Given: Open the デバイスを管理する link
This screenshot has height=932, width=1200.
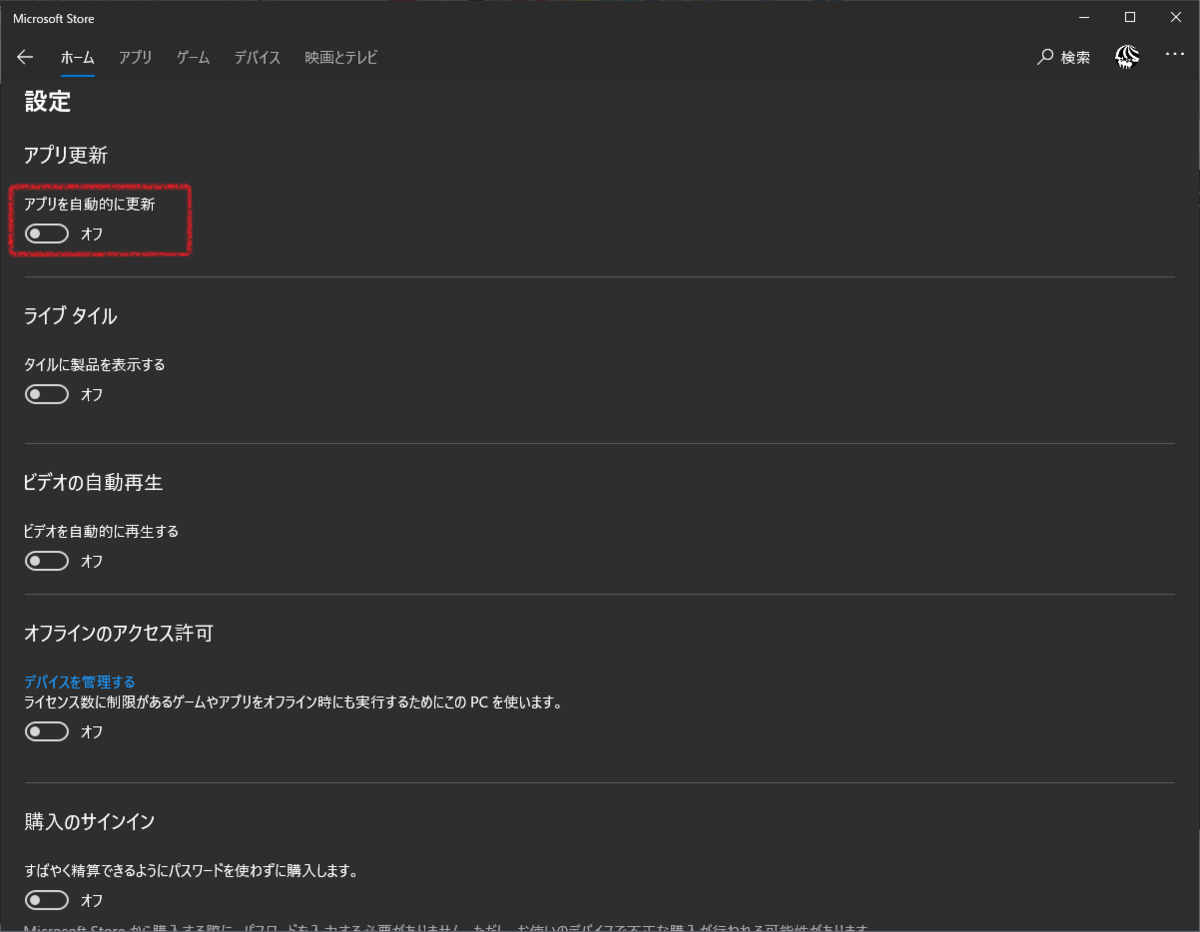Looking at the screenshot, I should [80, 682].
